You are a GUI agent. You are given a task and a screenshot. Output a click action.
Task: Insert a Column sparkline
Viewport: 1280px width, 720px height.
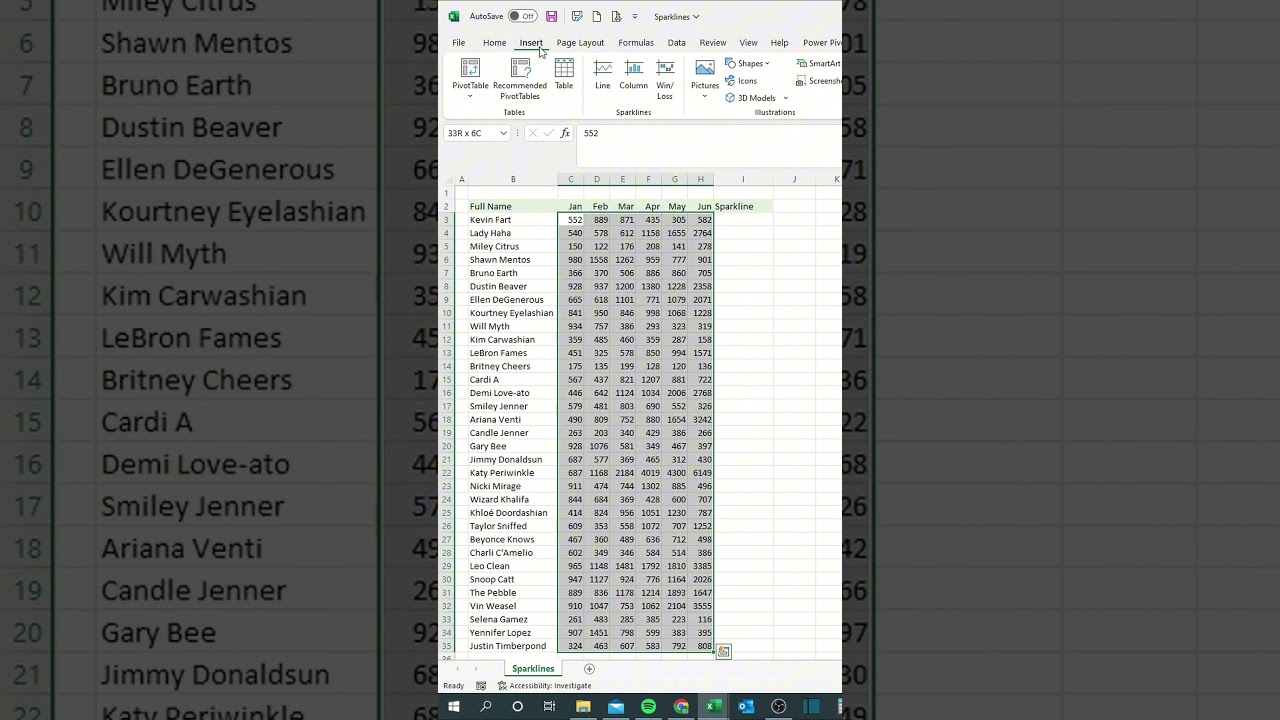tap(634, 75)
